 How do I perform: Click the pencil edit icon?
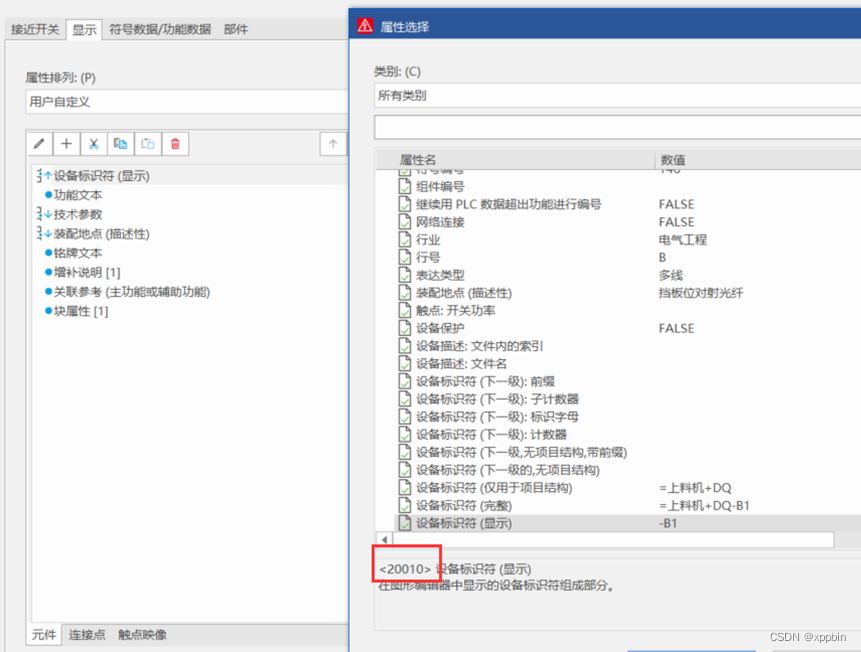(x=39, y=144)
